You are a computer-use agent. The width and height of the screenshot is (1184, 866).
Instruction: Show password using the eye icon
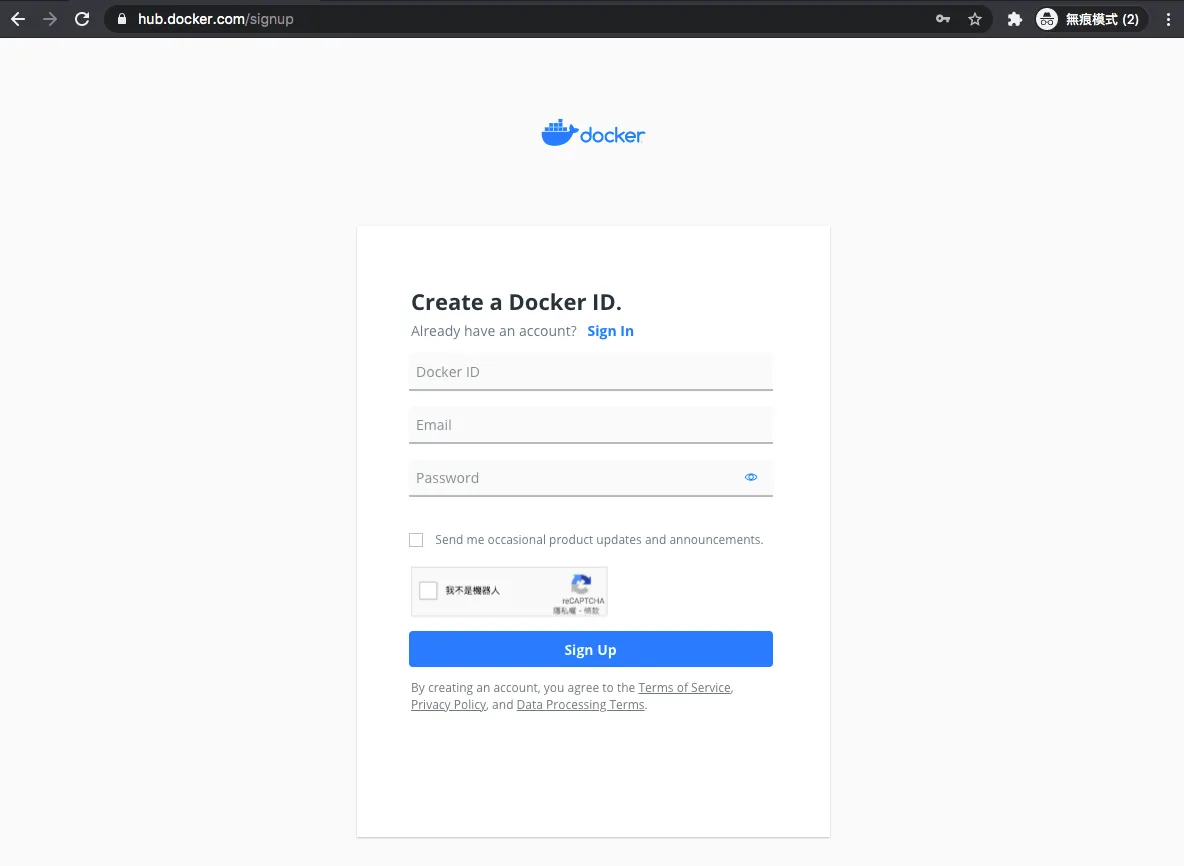coord(751,477)
